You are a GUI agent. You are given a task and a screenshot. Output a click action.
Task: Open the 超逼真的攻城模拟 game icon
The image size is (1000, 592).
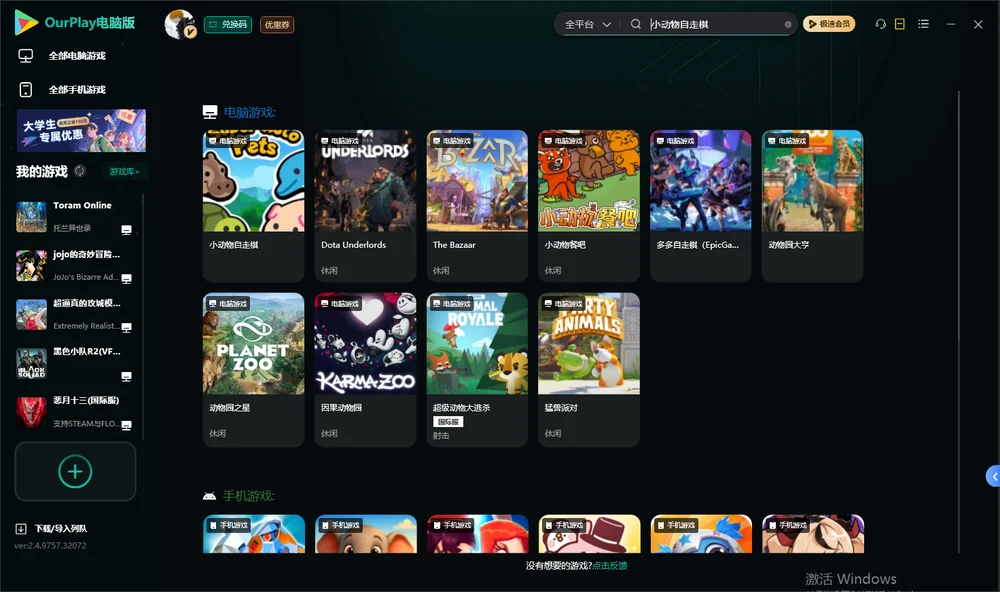31,314
